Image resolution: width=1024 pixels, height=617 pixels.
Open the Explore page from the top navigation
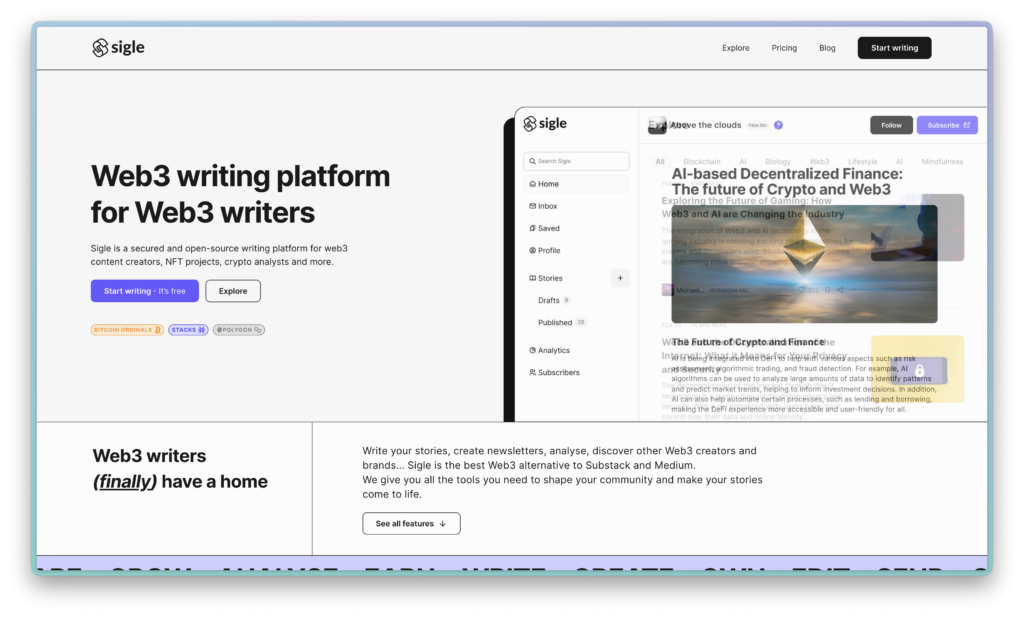click(735, 48)
